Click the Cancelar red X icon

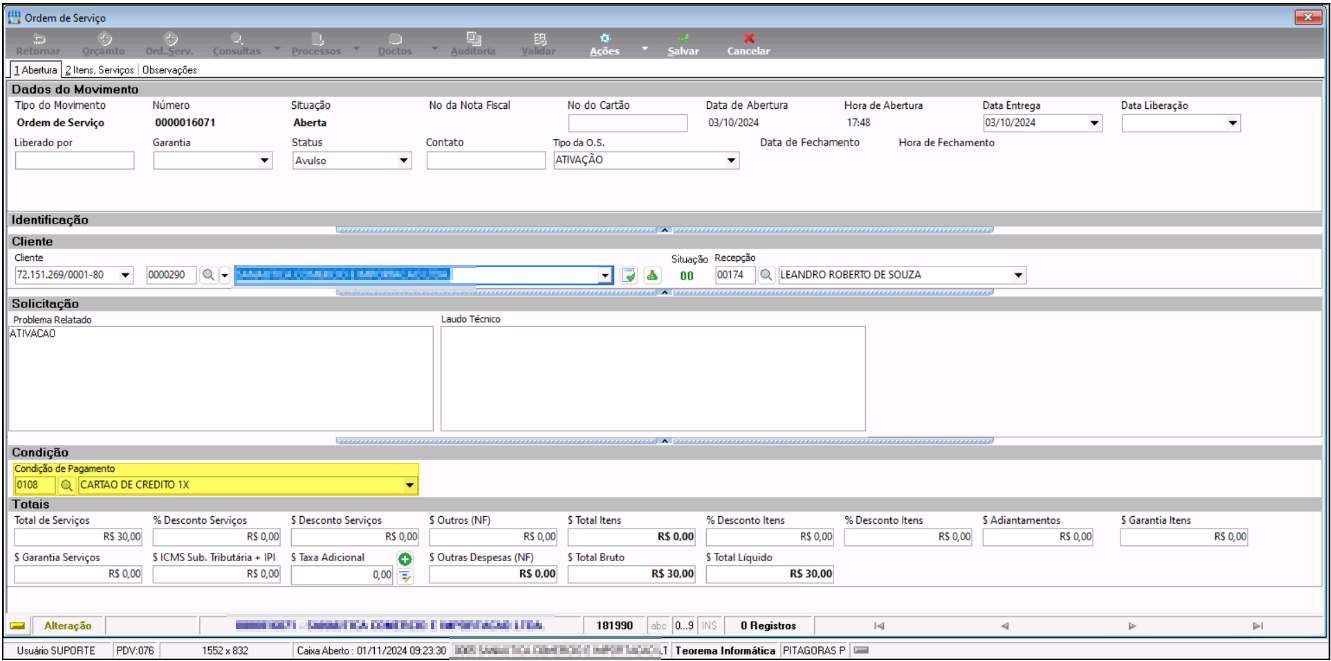[x=748, y=38]
